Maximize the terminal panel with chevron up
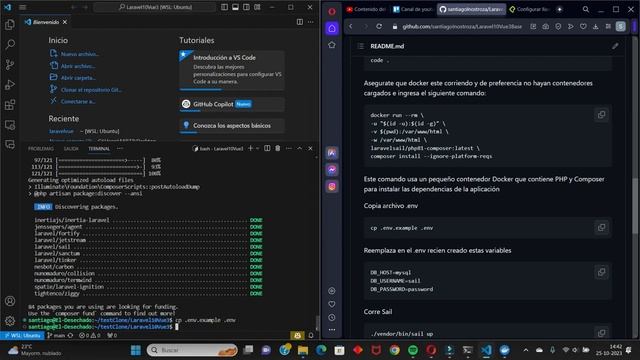The width and height of the screenshot is (640, 360). pyautogui.click(x=300, y=148)
